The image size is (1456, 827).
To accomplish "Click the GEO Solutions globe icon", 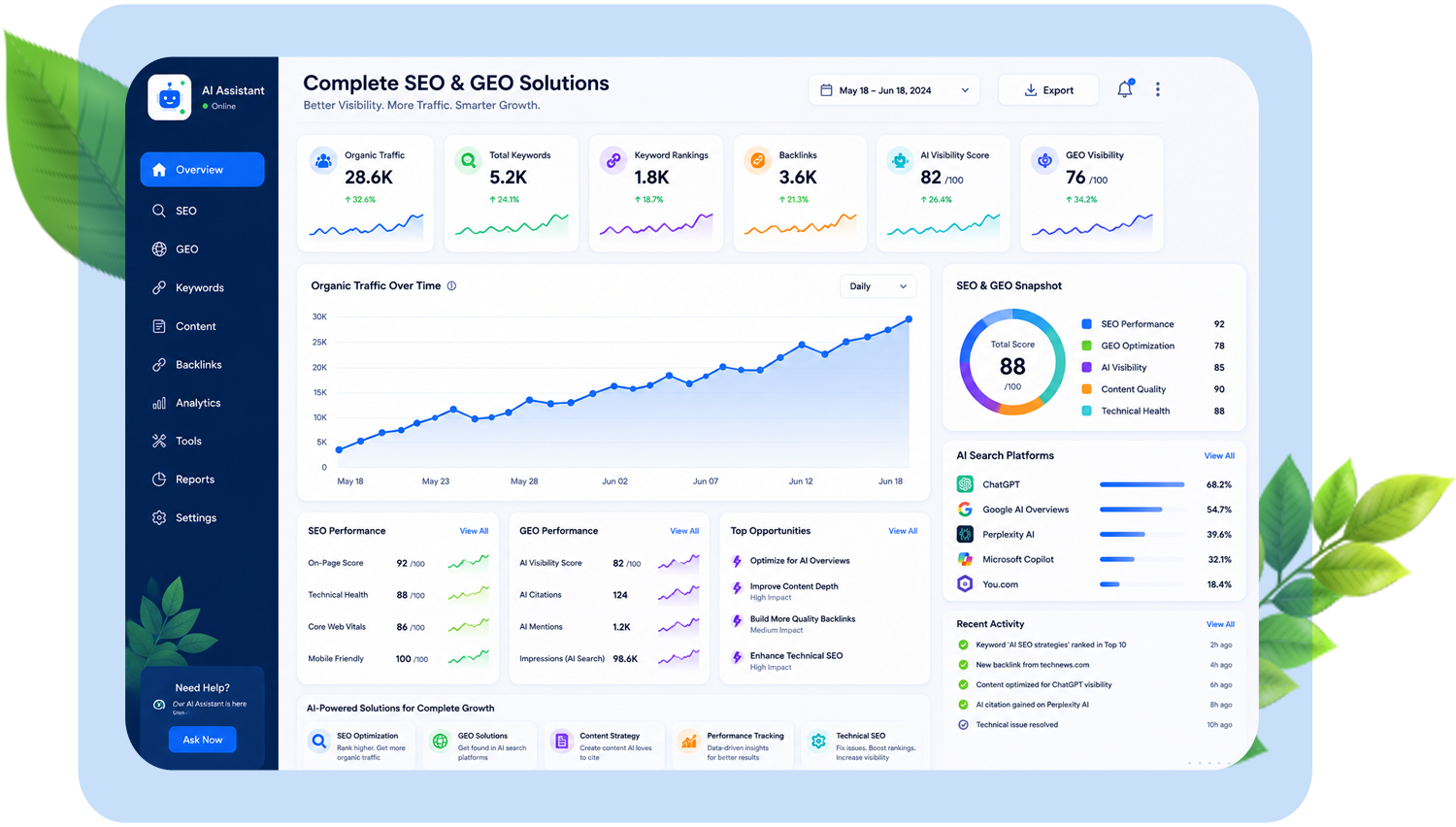I will point(440,742).
